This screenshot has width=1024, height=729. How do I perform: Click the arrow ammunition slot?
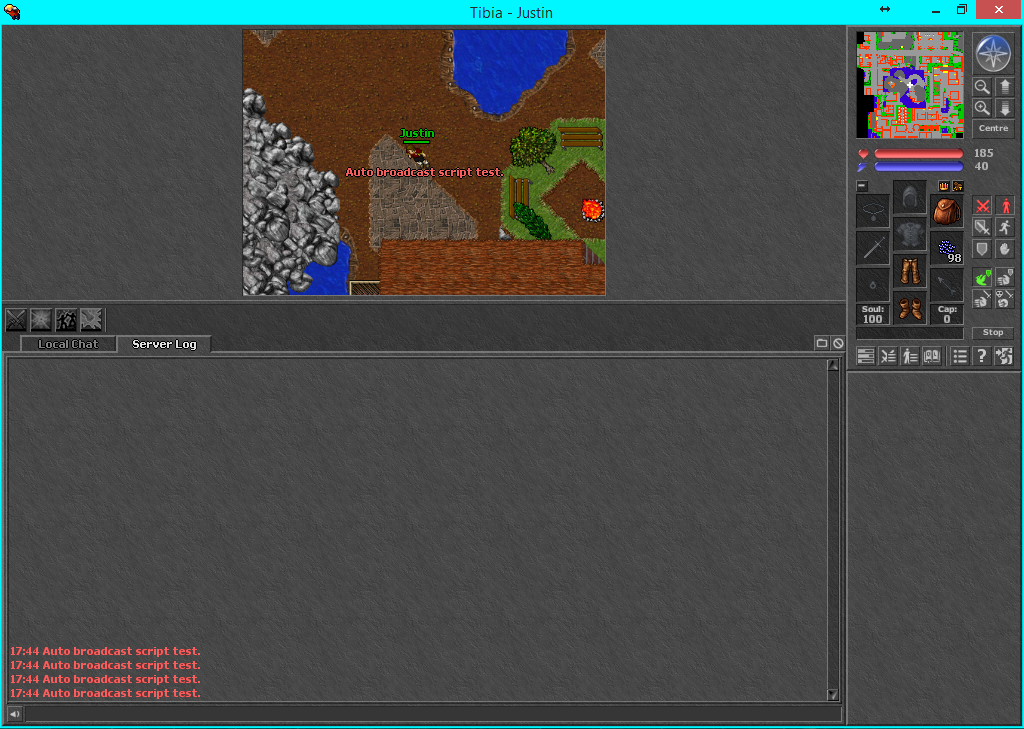[x=946, y=285]
